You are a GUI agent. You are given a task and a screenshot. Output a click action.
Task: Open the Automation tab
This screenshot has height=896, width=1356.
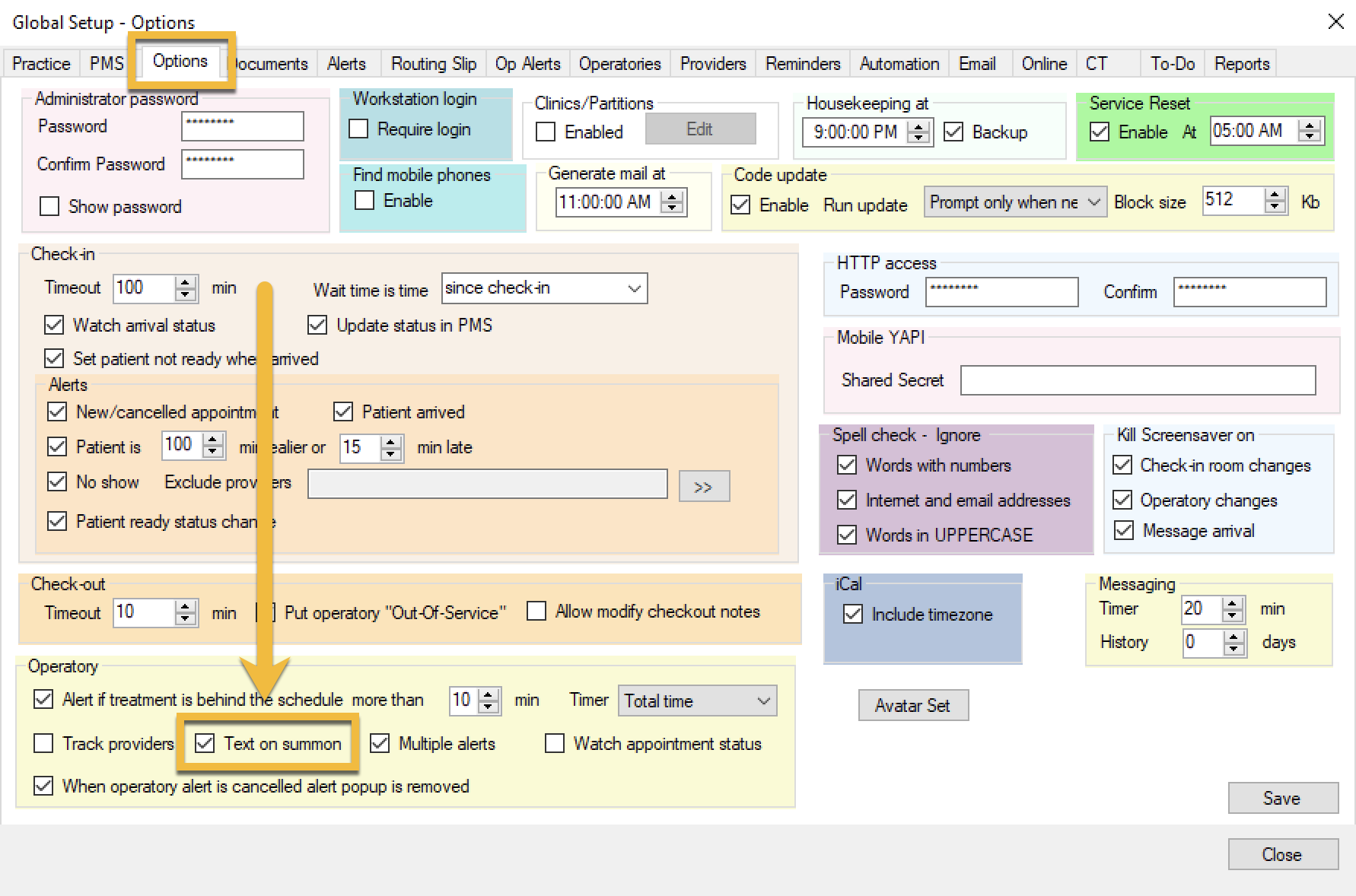point(899,64)
